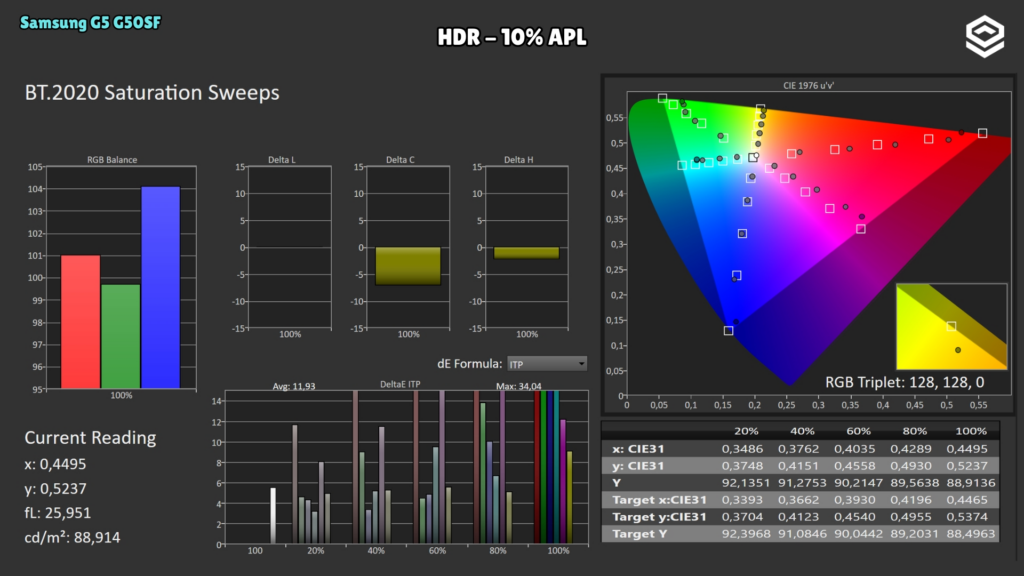Click the "x: 0,4495" reading

tap(56, 464)
